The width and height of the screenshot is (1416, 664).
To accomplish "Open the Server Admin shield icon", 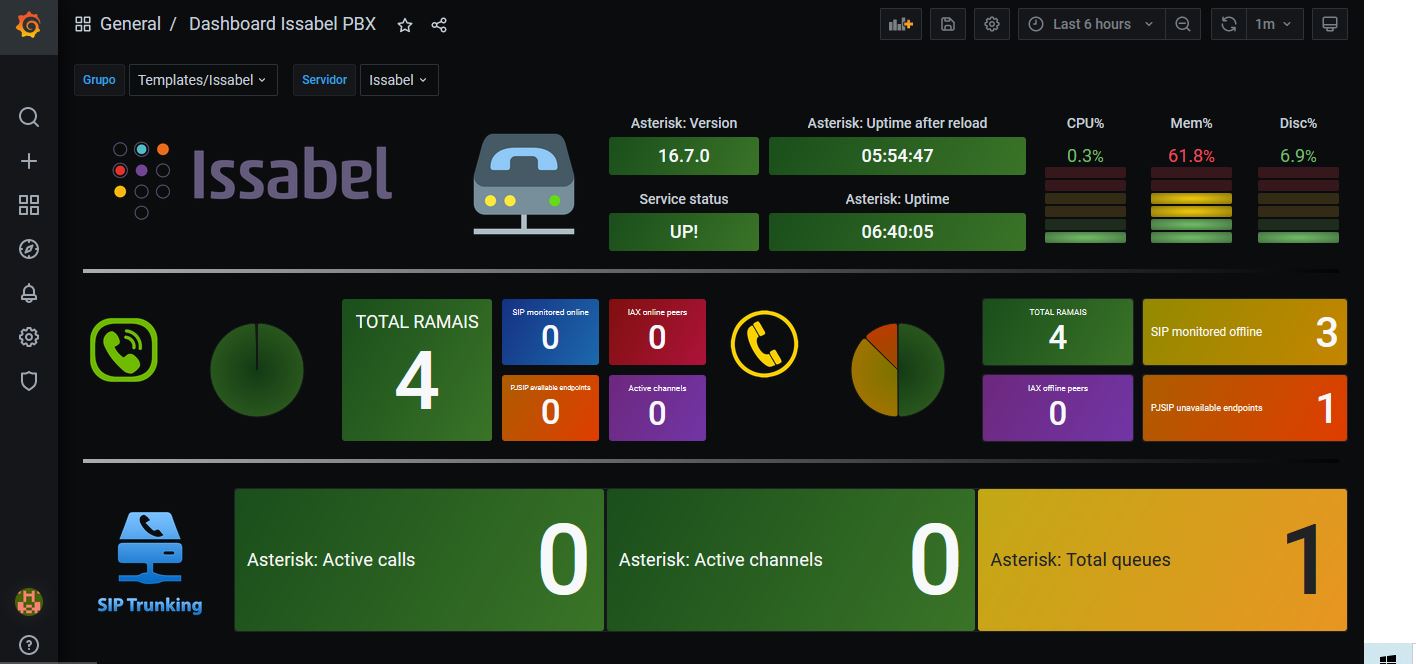I will pyautogui.click(x=29, y=380).
